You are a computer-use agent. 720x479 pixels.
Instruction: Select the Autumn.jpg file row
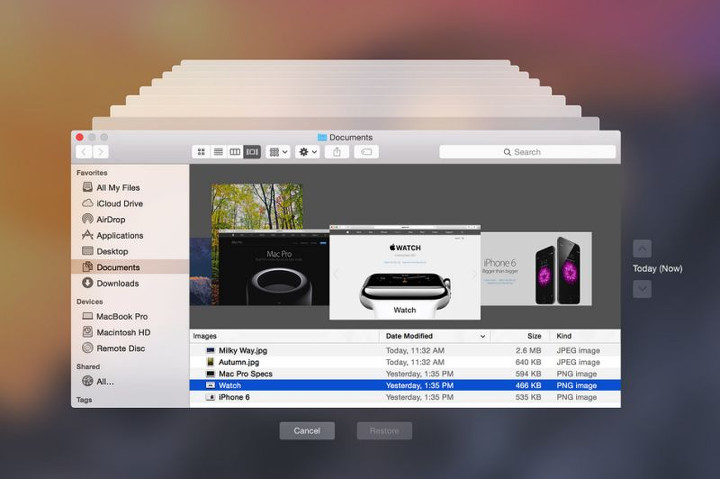point(405,362)
